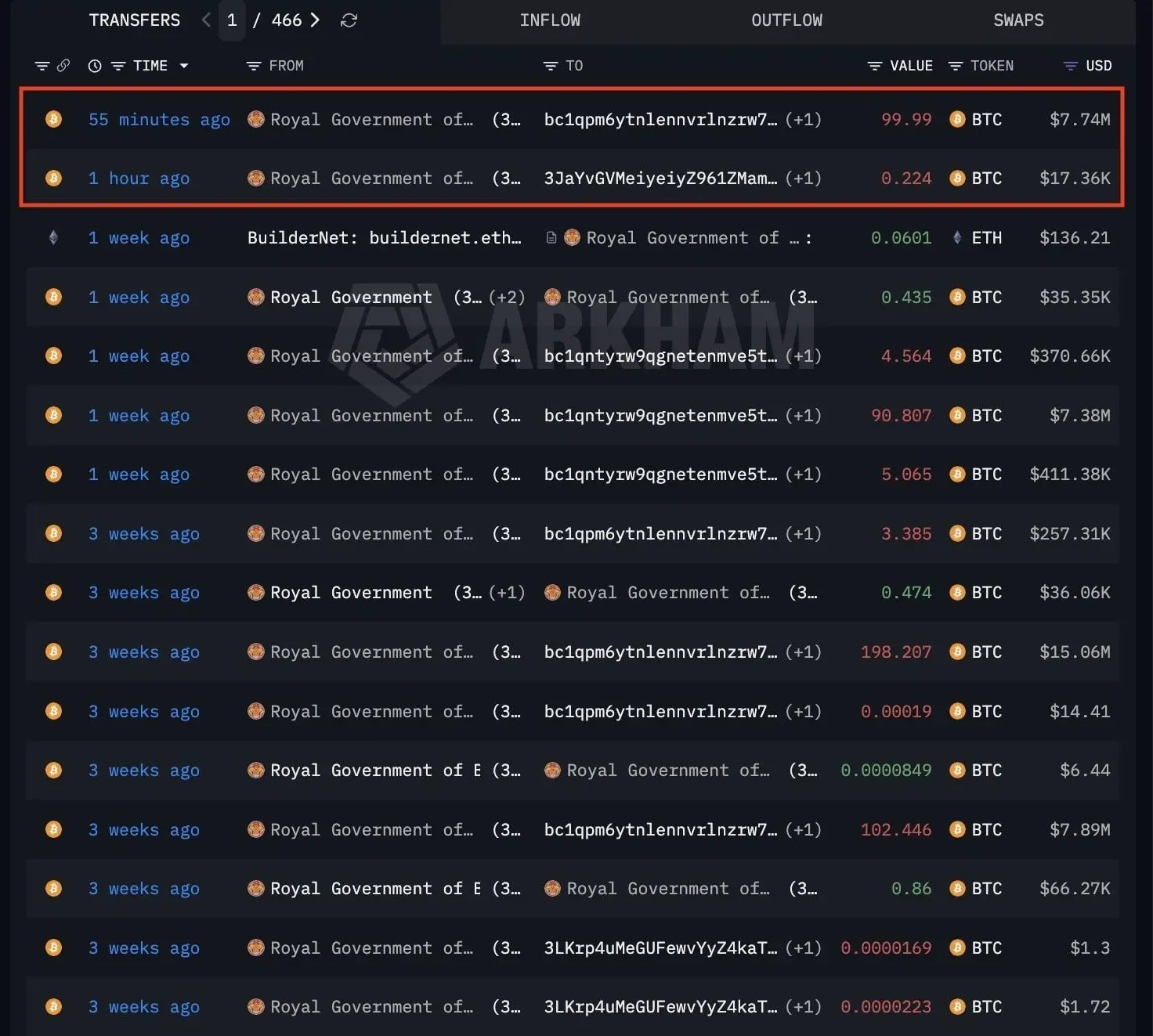Open the filter icon beside VALUE
The image size is (1153, 1036).
point(875,66)
